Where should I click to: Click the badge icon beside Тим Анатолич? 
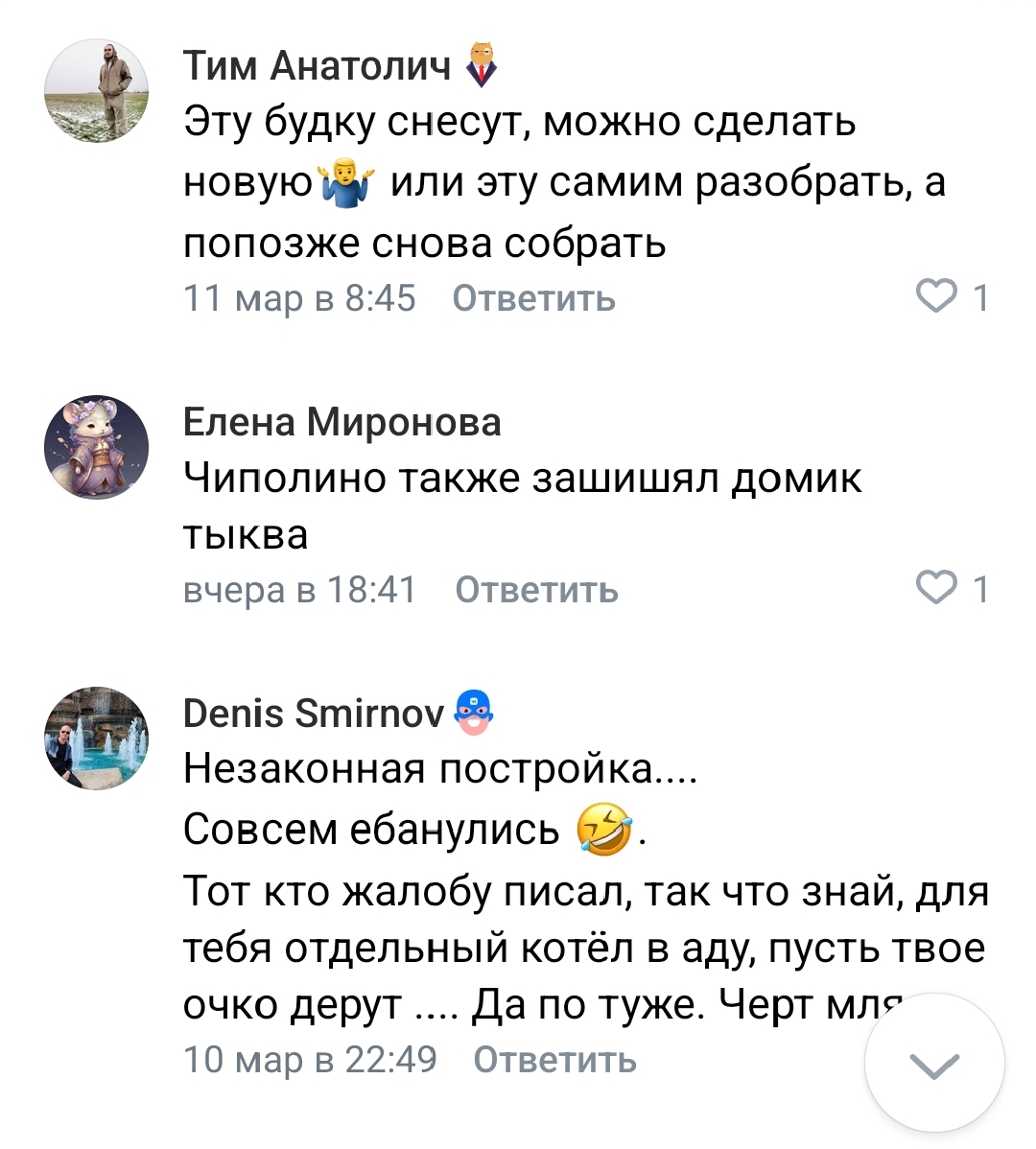482,65
